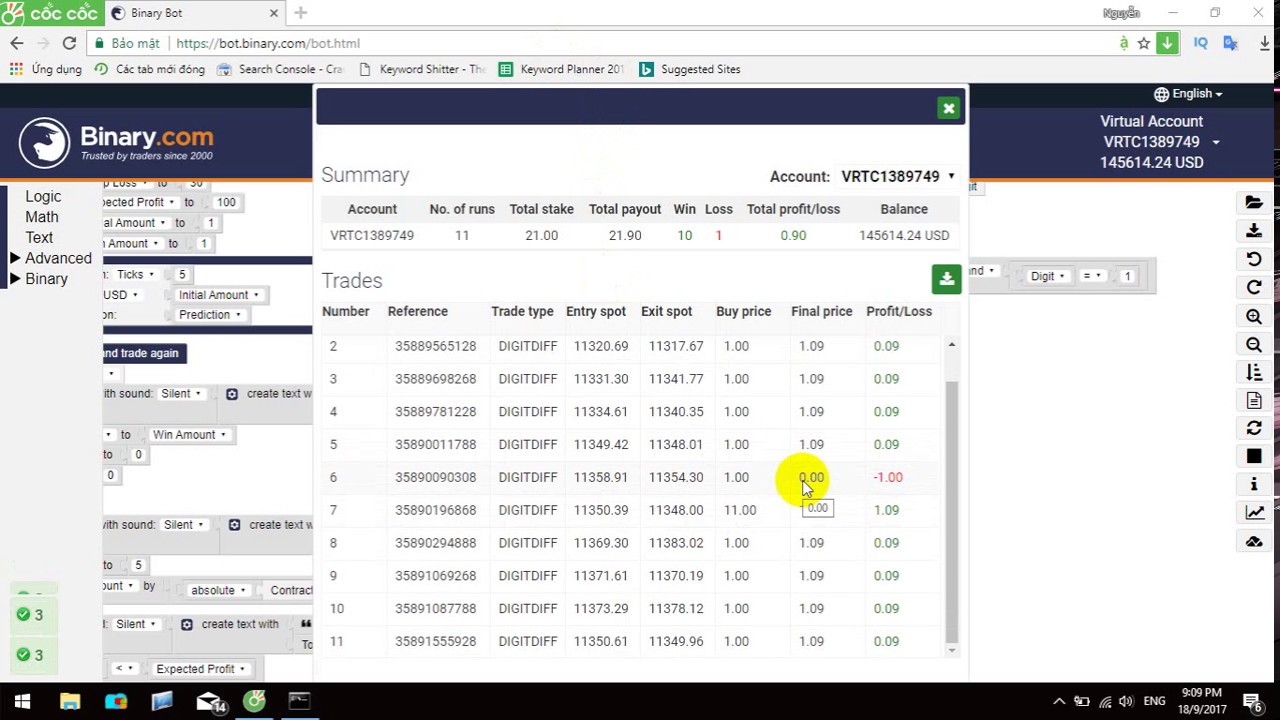This screenshot has width=1280, height=720.
Task: Open File Explorer from the taskbar
Action: tap(69, 701)
